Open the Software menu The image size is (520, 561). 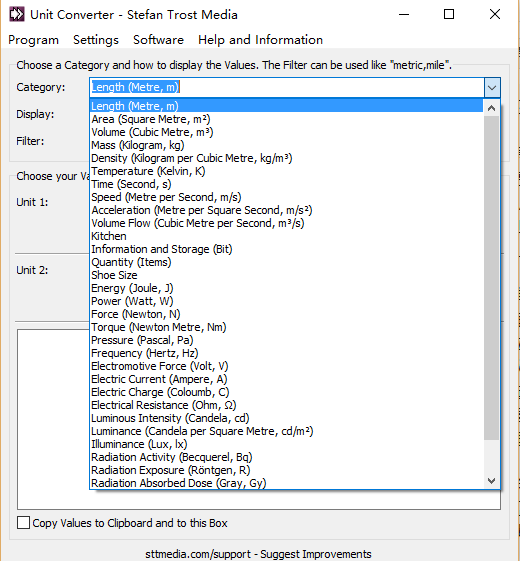158,40
